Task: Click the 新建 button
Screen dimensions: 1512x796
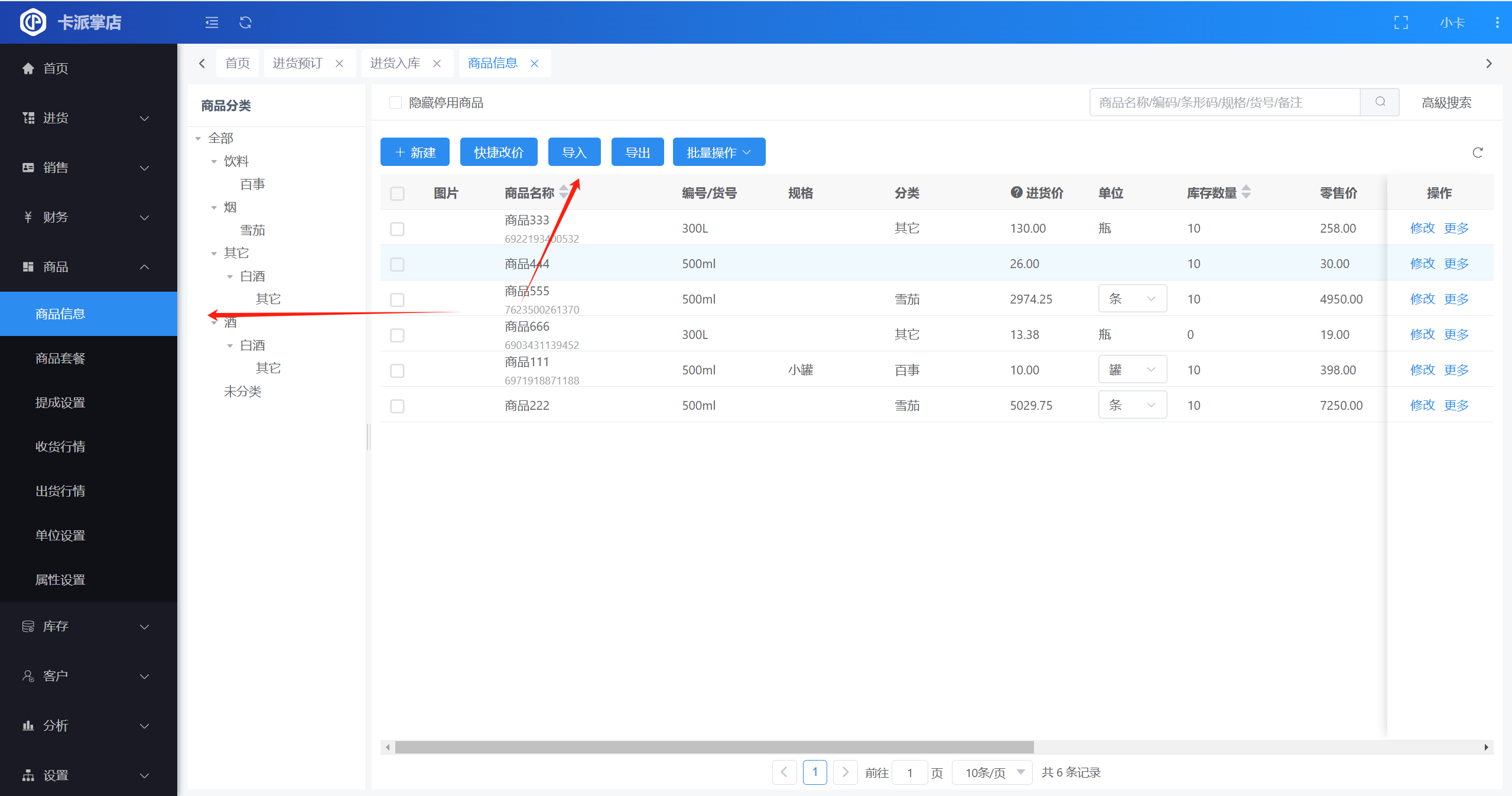Action: 415,152
